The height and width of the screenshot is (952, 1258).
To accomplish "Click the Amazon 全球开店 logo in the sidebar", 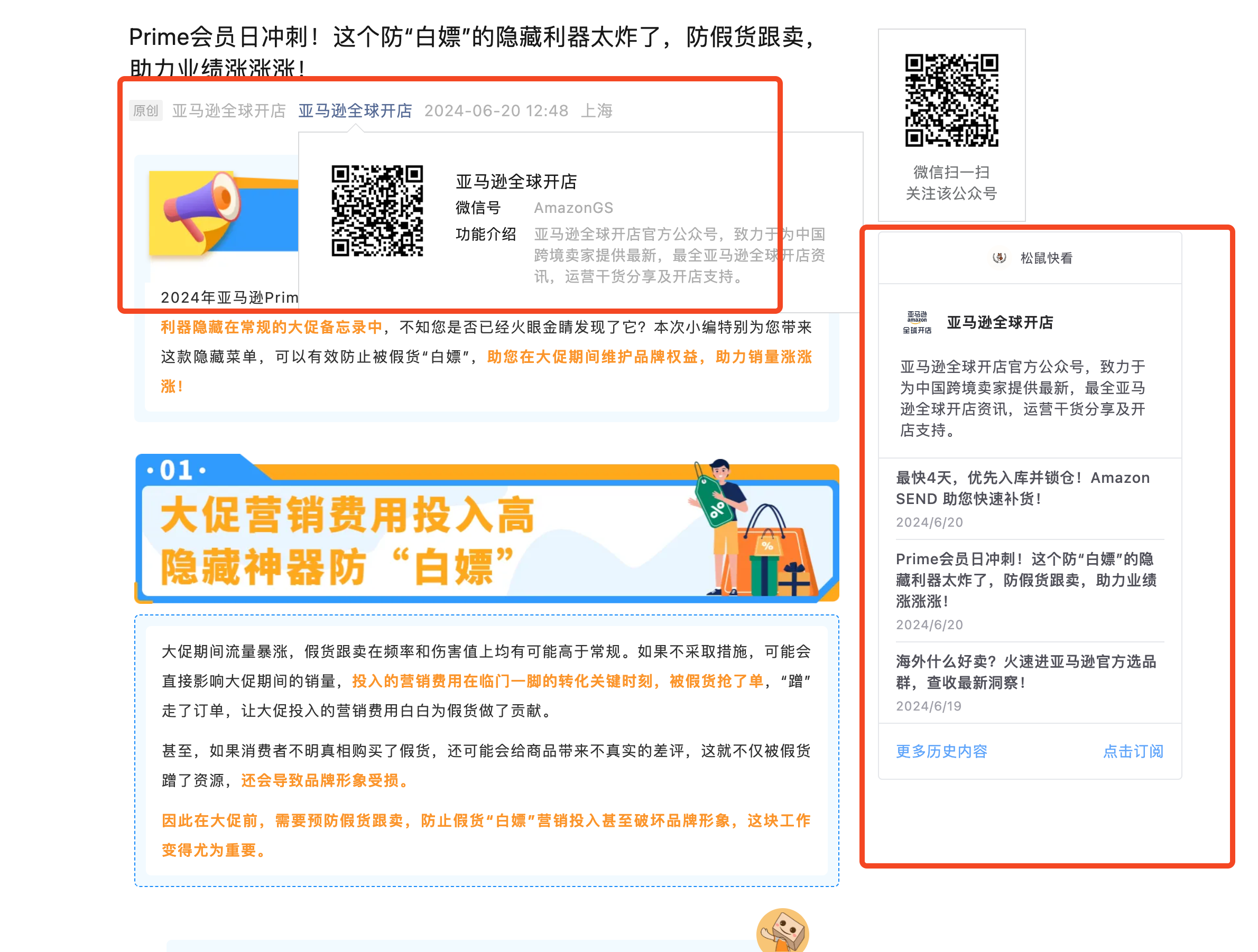I will (917, 322).
